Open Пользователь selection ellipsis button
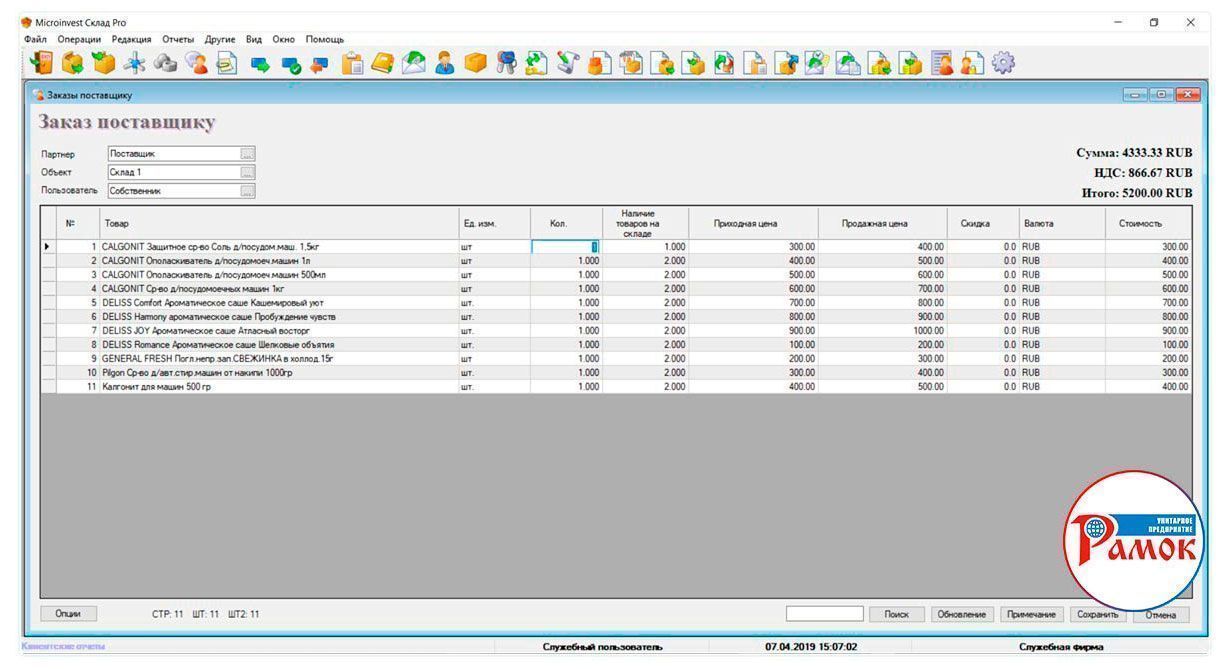Viewport: 1230px width, 669px height. (x=247, y=190)
